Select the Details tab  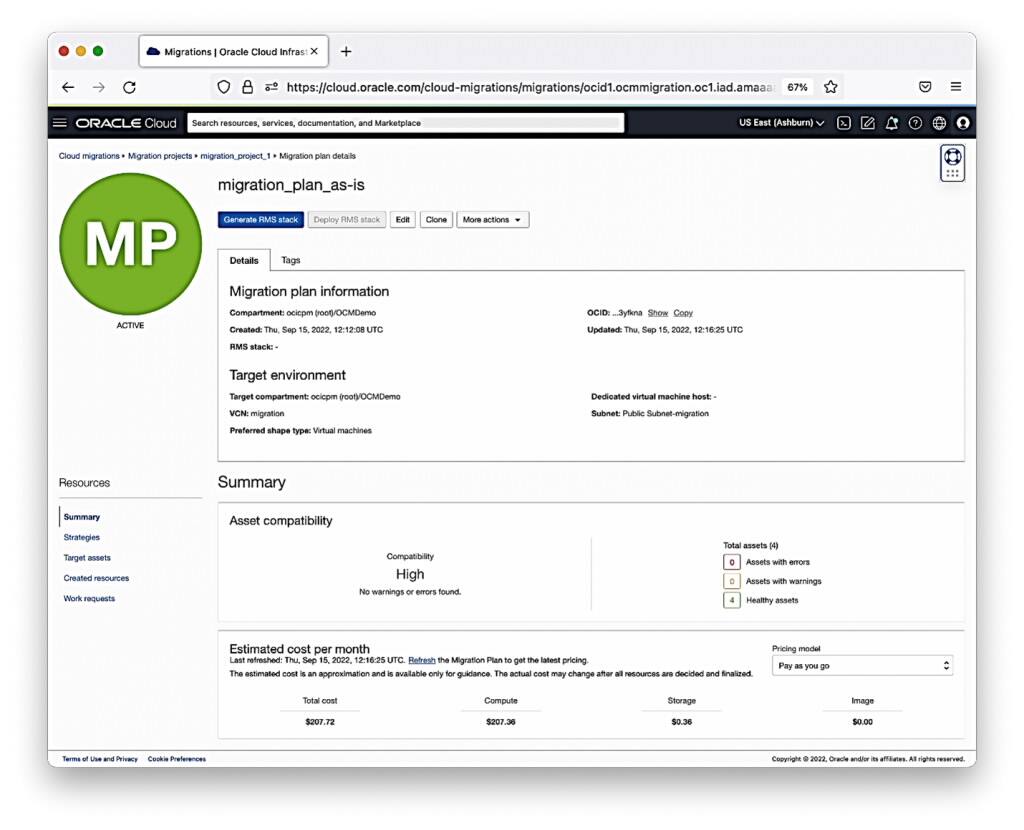(x=244, y=259)
